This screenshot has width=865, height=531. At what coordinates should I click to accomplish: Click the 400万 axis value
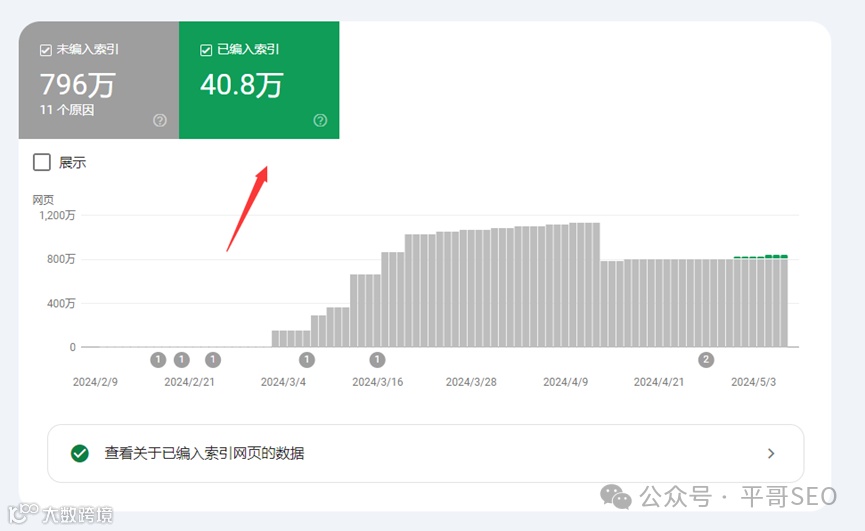point(61,303)
